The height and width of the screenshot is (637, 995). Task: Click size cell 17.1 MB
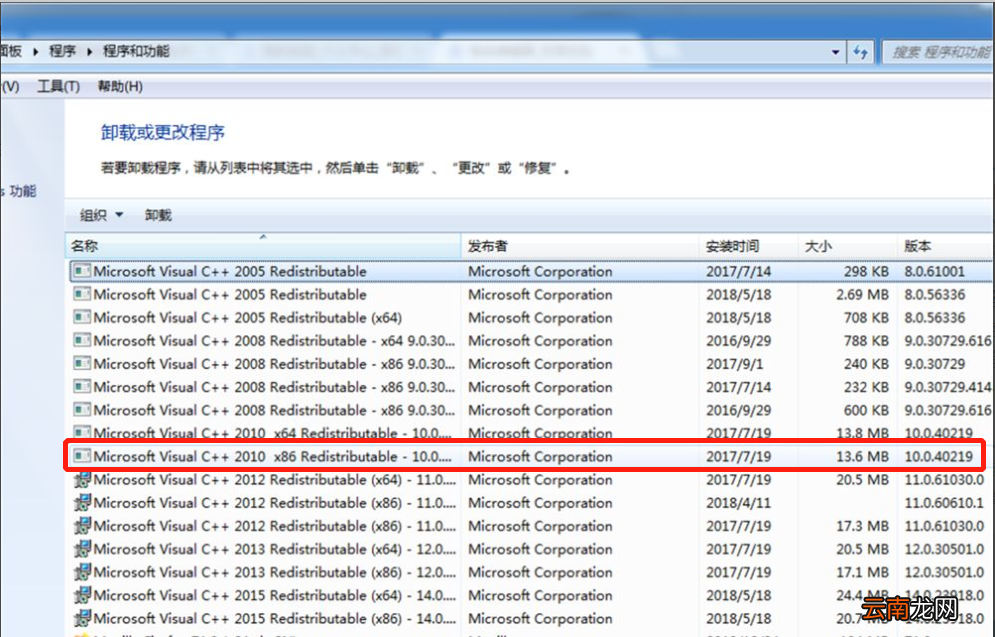(862, 572)
